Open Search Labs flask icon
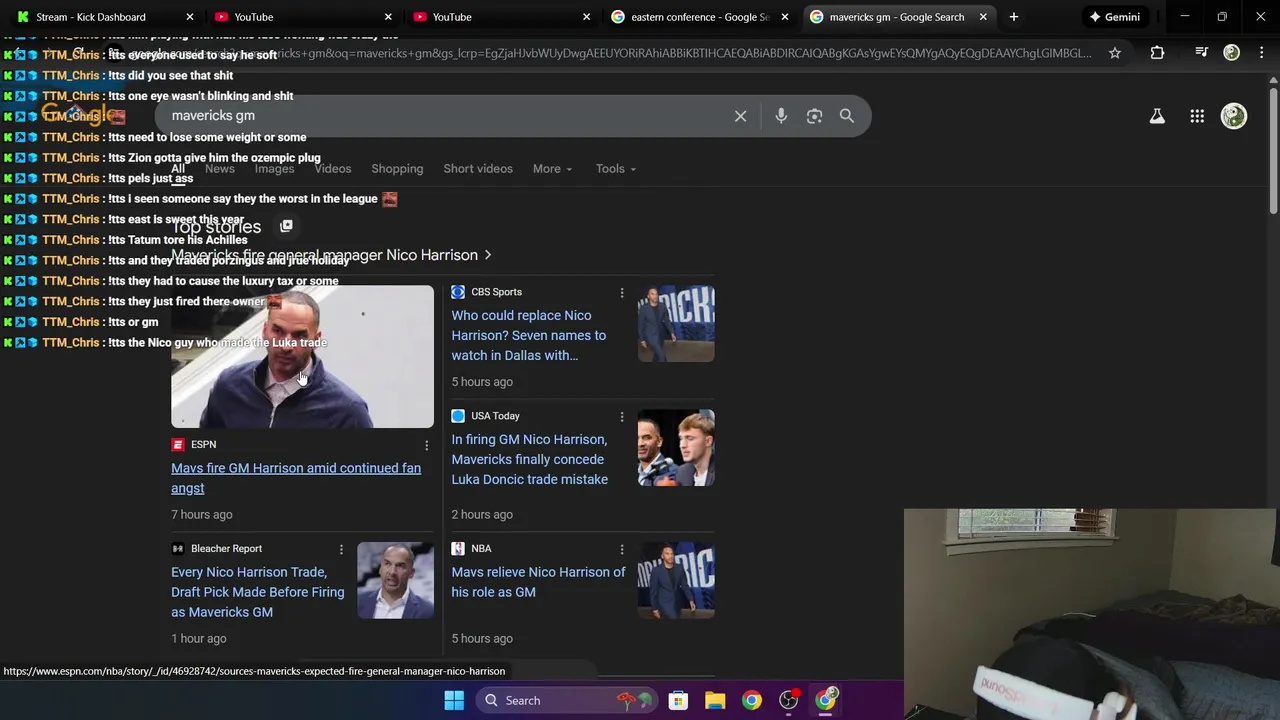1280x720 pixels. click(x=1157, y=116)
